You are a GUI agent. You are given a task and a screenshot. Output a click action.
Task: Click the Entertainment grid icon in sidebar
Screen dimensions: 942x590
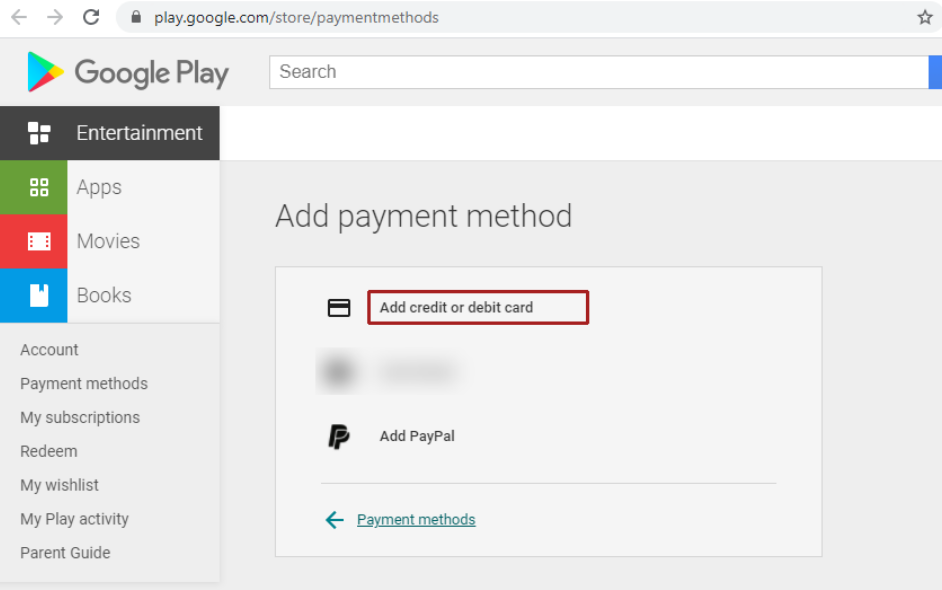tap(40, 133)
